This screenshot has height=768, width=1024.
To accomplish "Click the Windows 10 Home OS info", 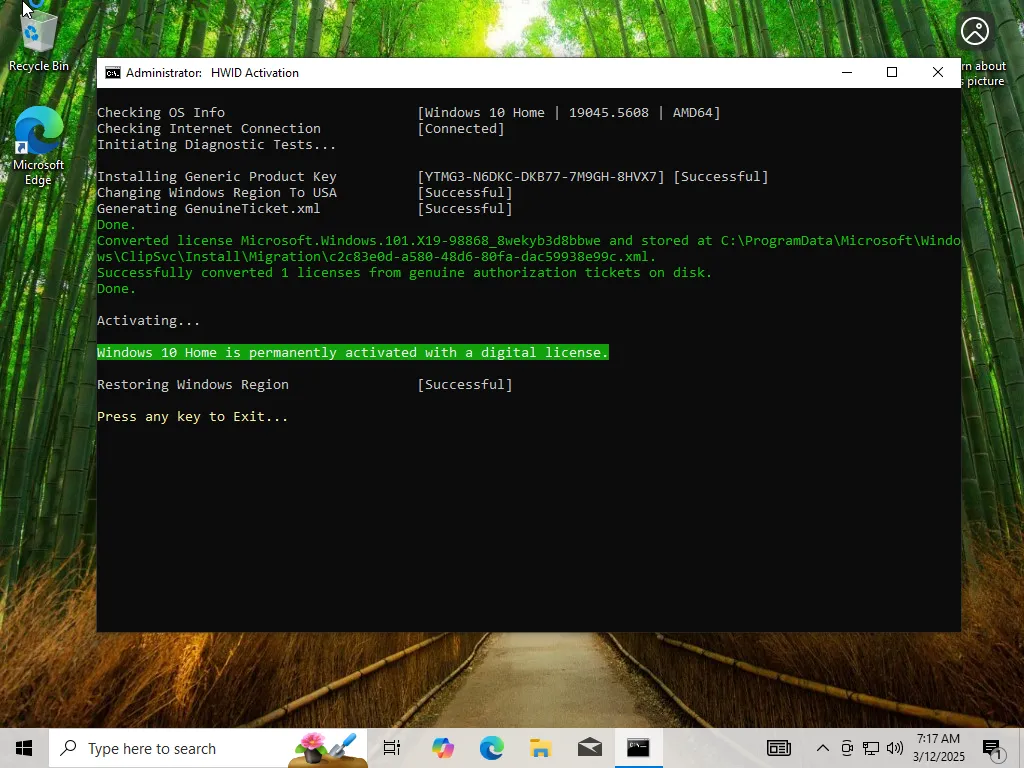I will pos(569,112).
